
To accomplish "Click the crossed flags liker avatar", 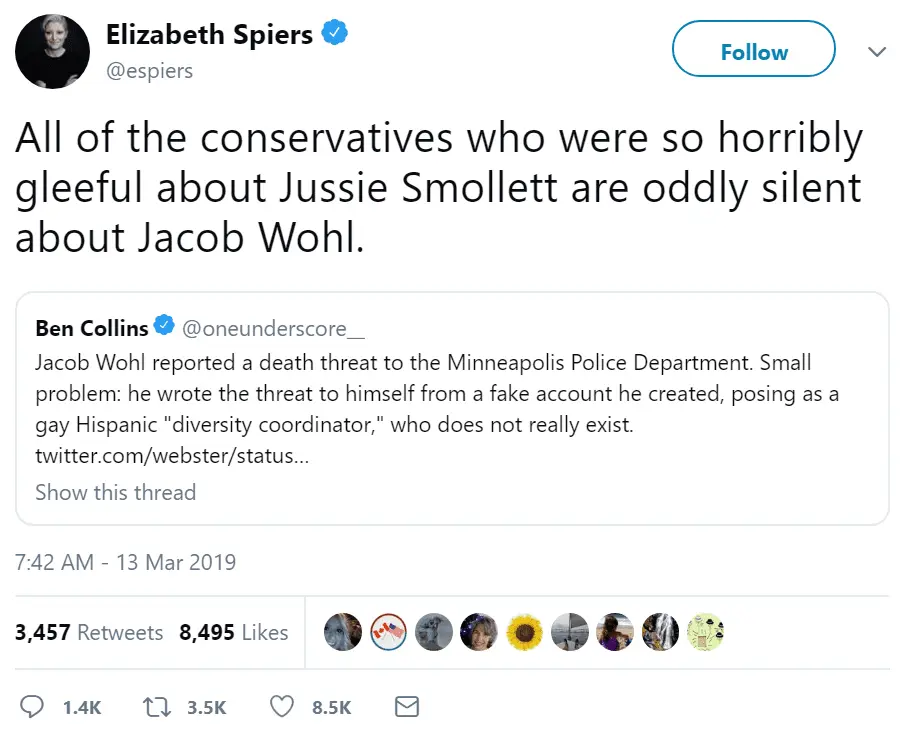I will (388, 631).
